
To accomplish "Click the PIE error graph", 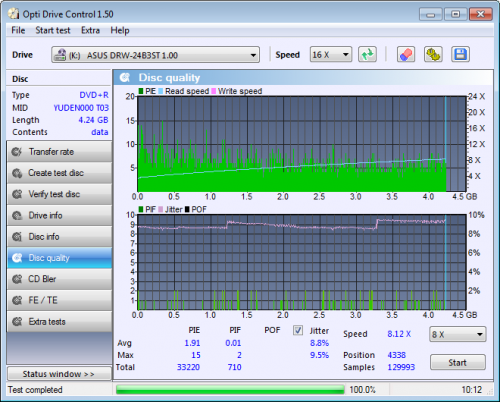I will coord(302,144).
